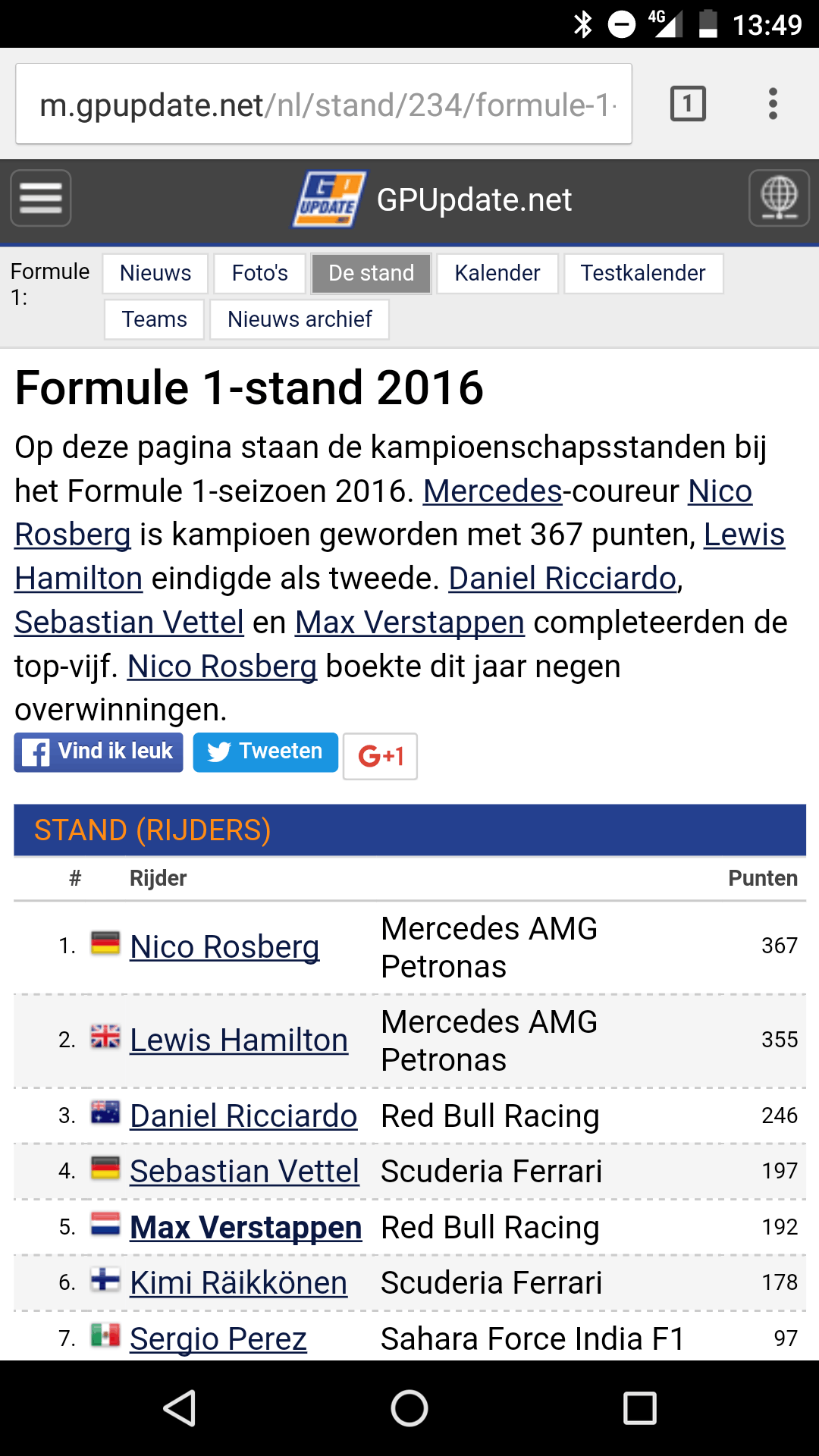Screen dimensions: 819x1456
Task: Select the Teams tab
Action: pos(154,319)
